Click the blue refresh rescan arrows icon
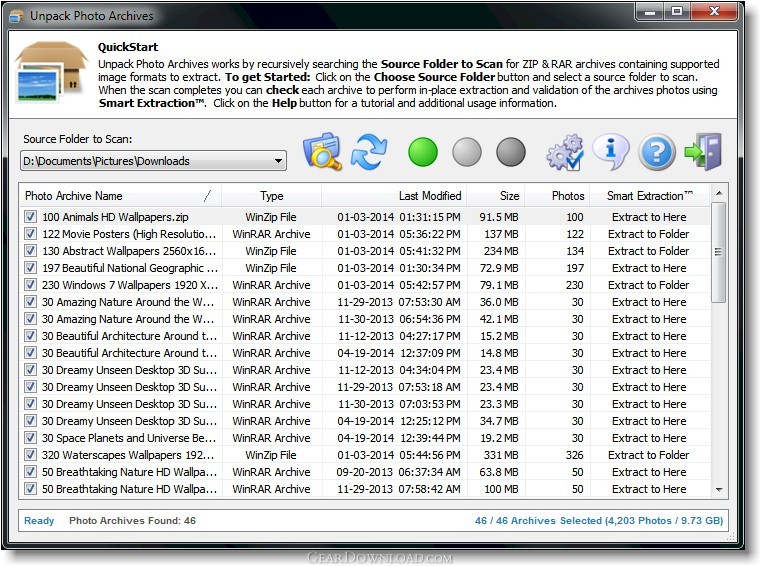This screenshot has height=566, width=761. (369, 151)
